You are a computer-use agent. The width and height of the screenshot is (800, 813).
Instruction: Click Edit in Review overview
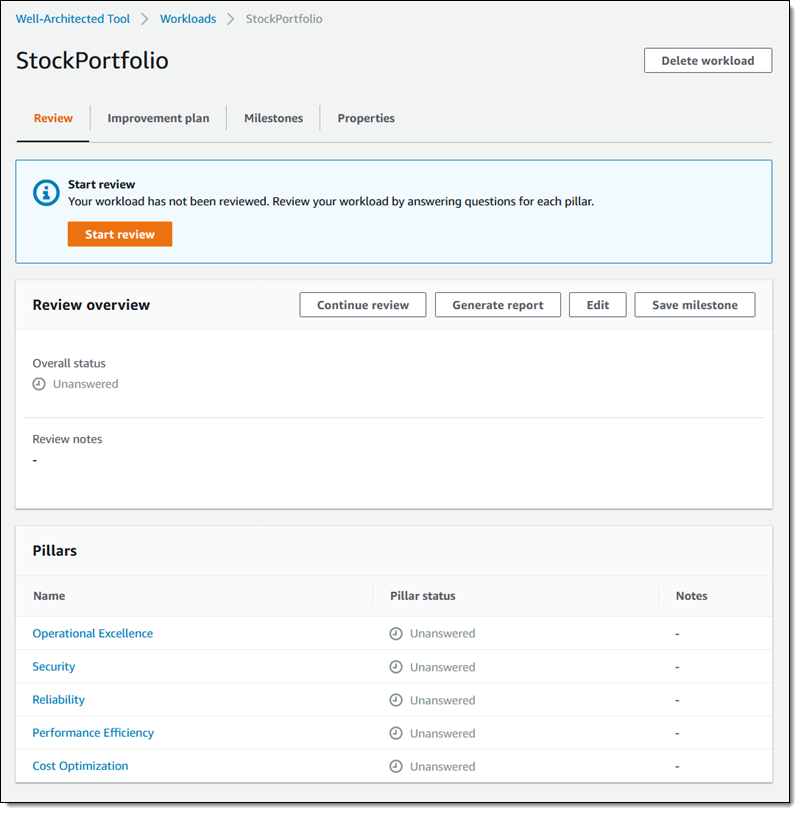(x=597, y=305)
